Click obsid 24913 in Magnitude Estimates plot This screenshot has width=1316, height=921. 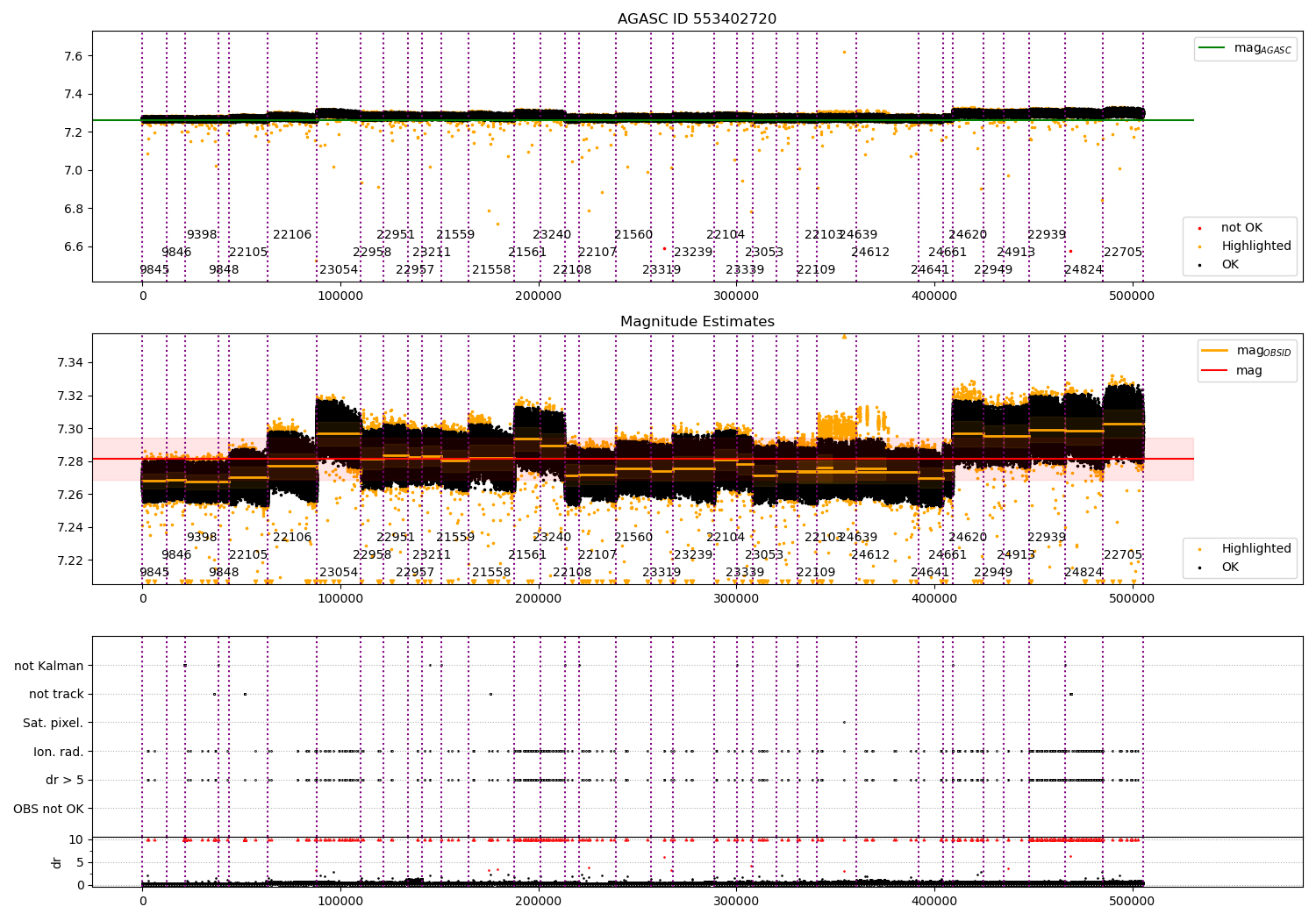pyautogui.click(x=1016, y=555)
